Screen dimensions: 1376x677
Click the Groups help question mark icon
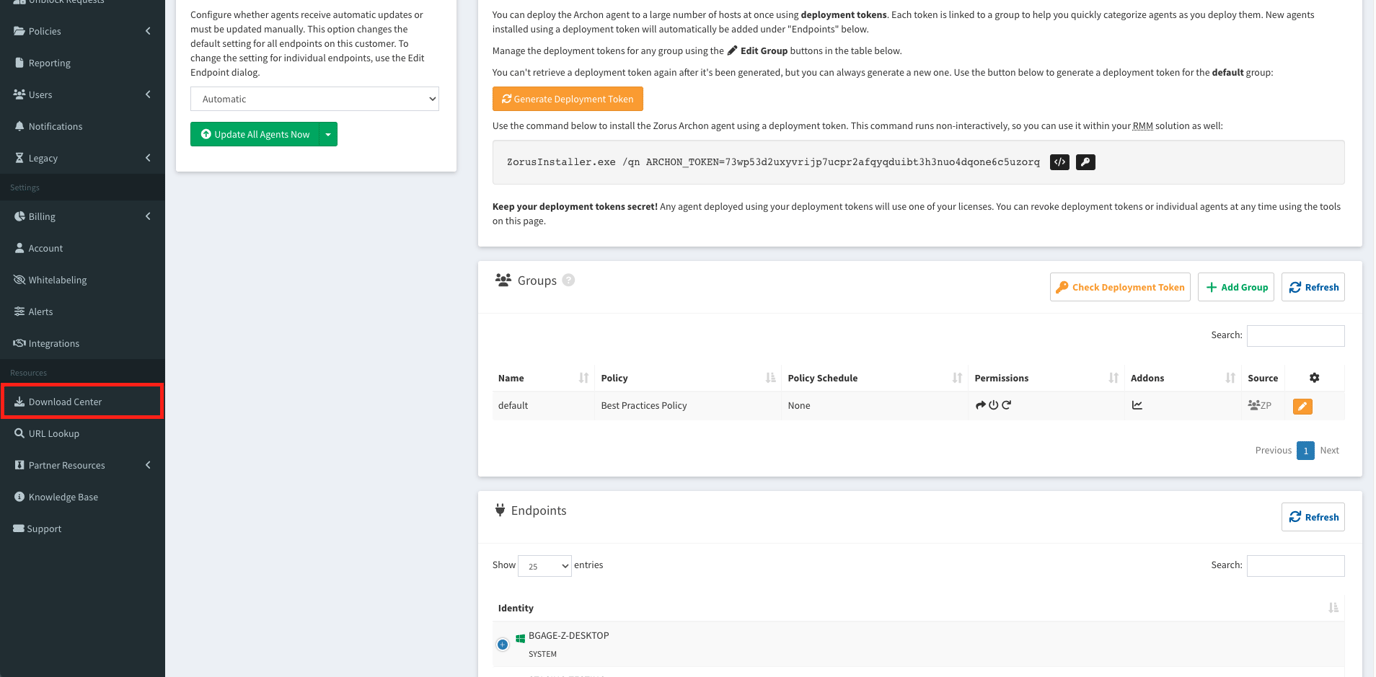(568, 280)
